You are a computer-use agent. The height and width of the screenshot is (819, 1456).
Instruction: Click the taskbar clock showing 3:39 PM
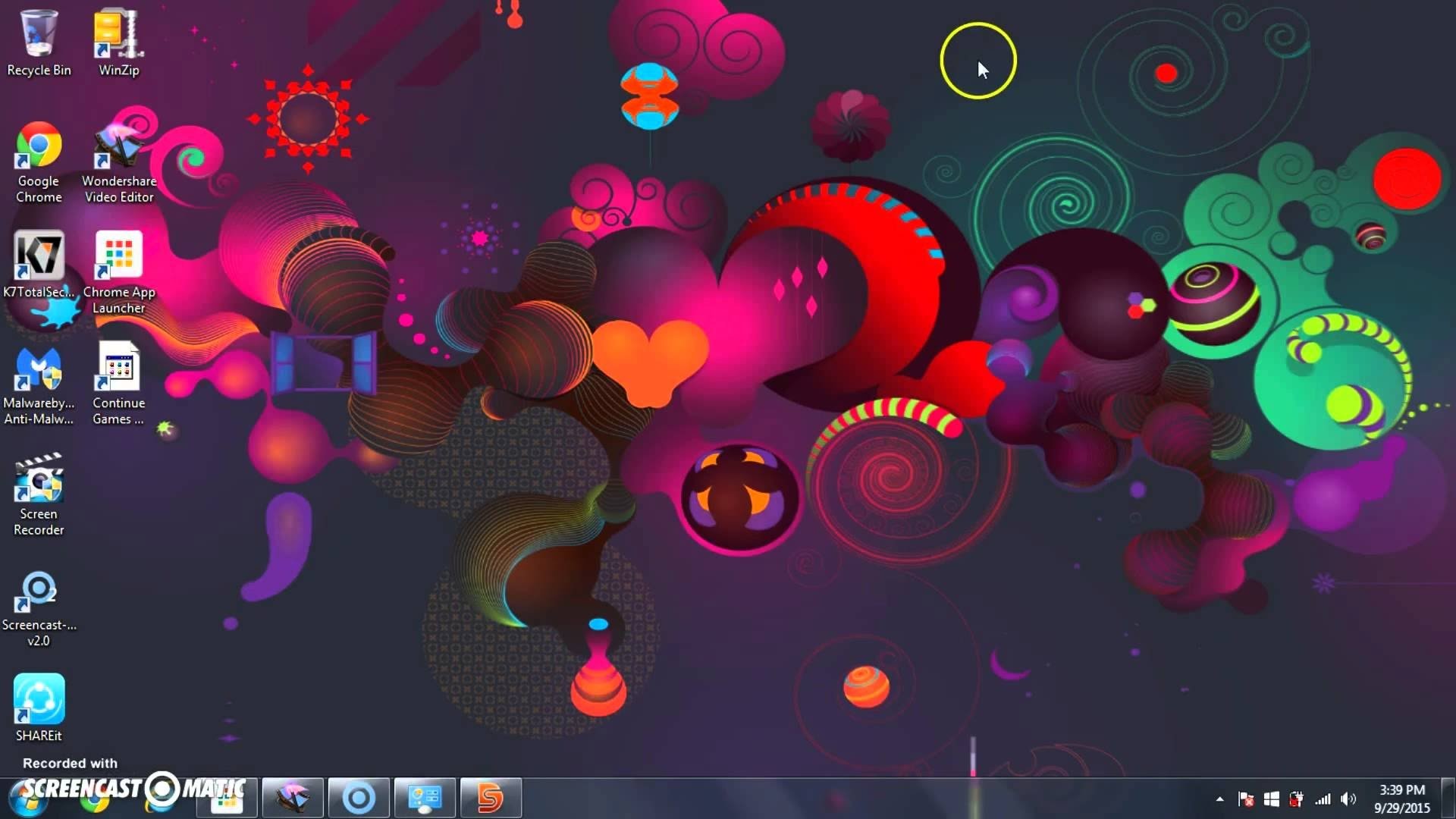tap(1401, 799)
